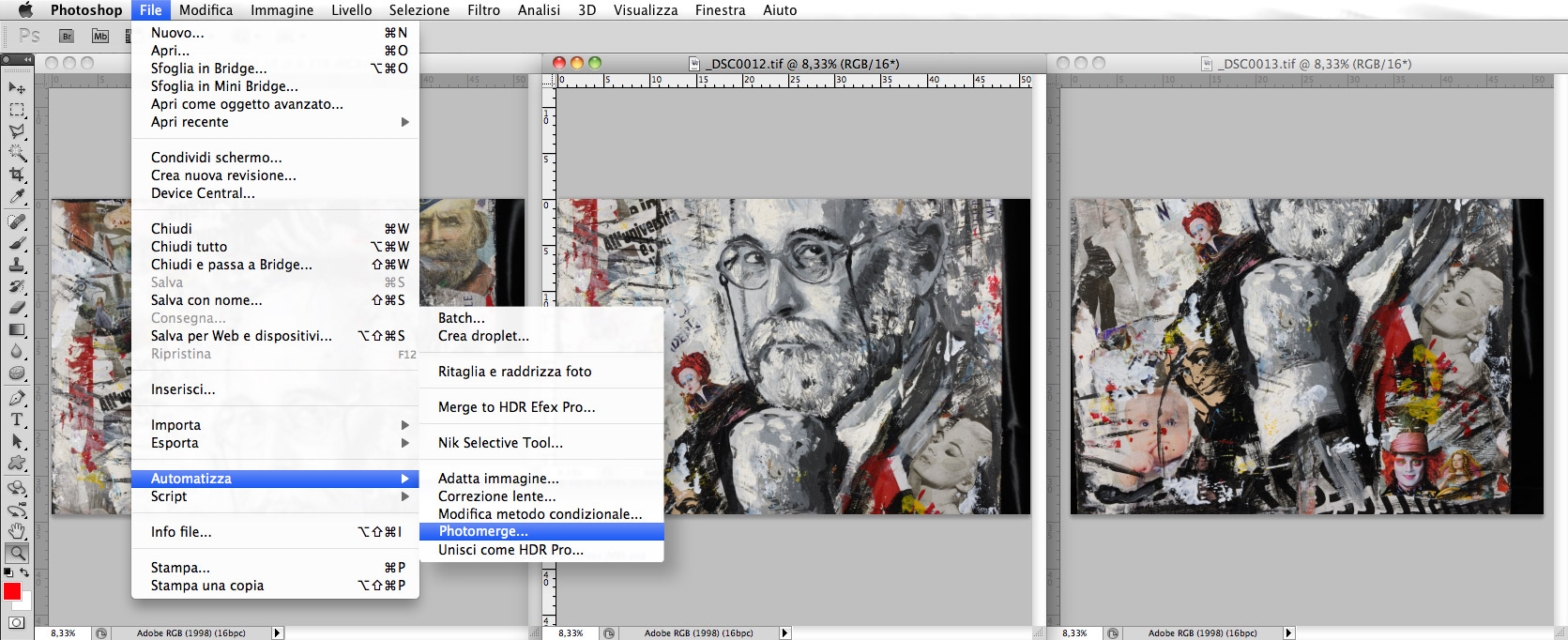Select the Type tool
Image resolution: width=1568 pixels, height=640 pixels.
(17, 419)
